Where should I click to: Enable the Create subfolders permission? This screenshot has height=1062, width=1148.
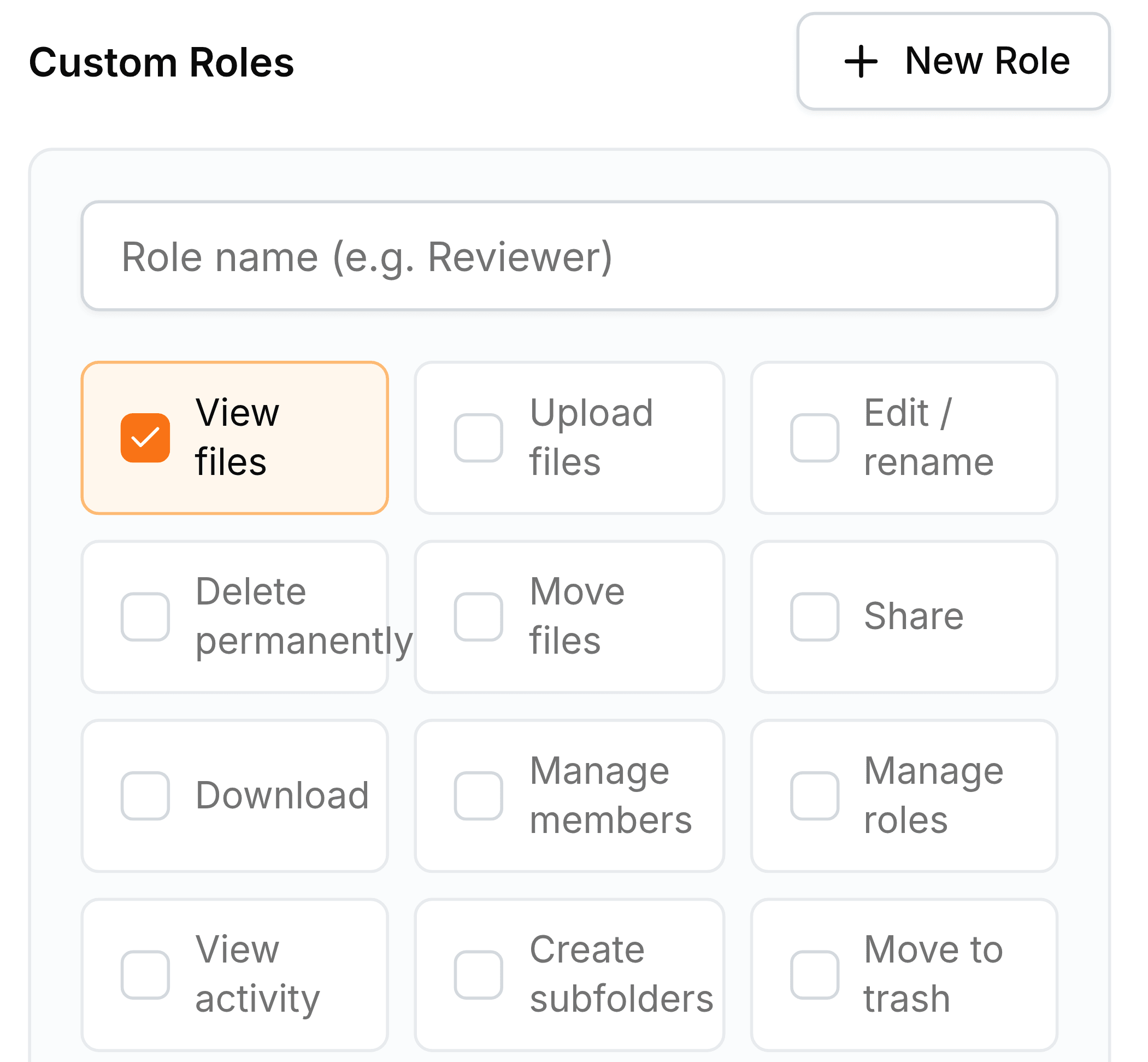478,975
